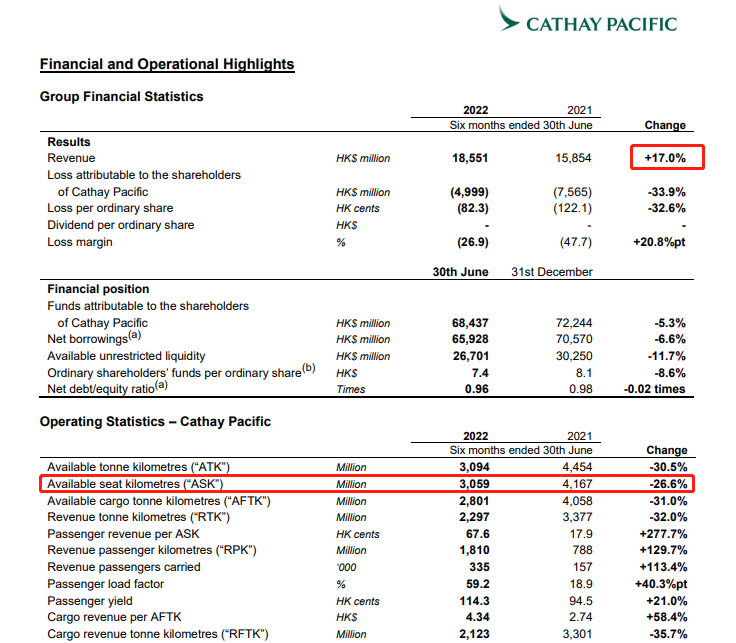Select the 2021 loss per share (122.1)
Viewport: 736px width, 643px height.
coord(572,208)
